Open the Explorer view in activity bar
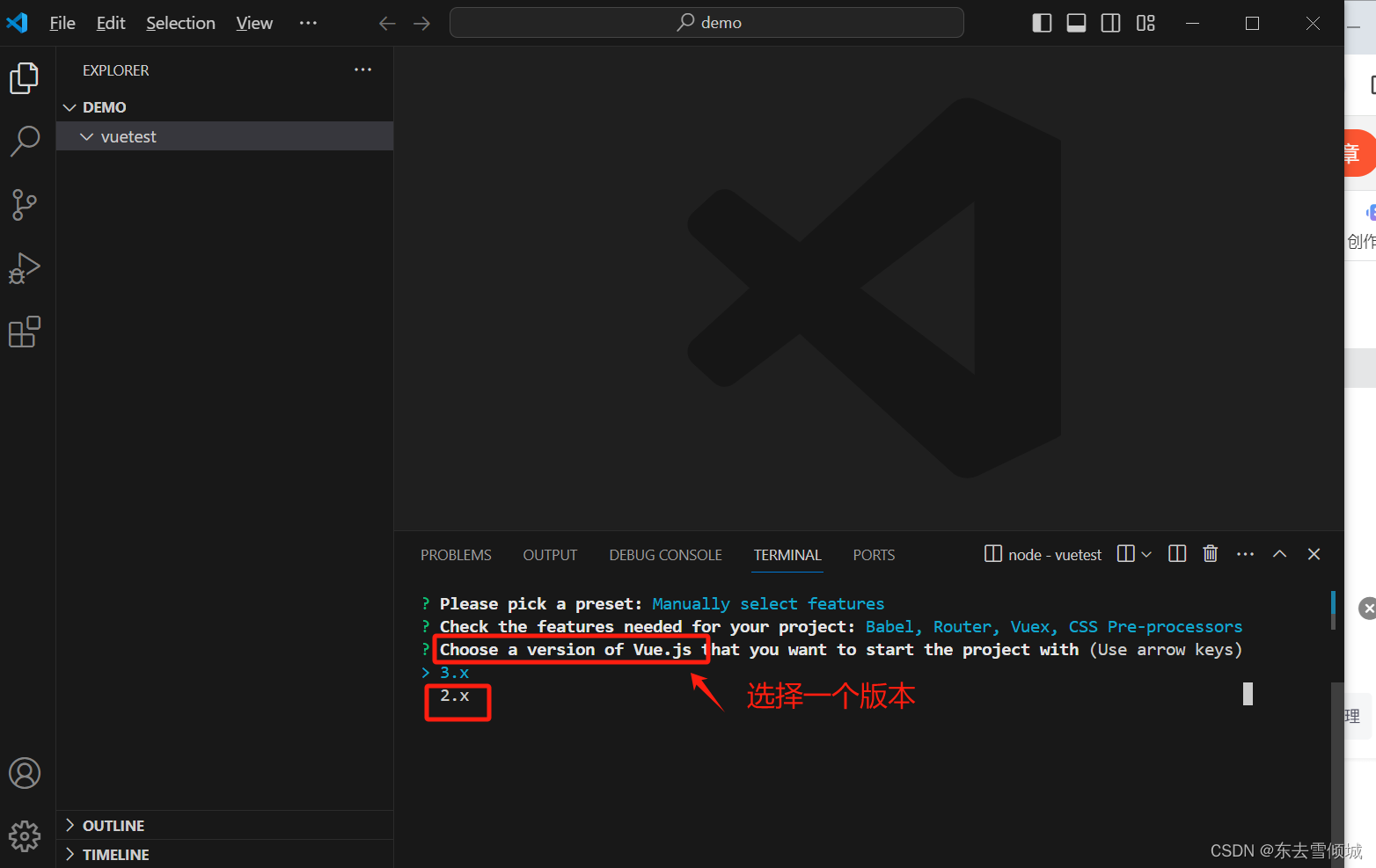Screen dimensions: 1376x868 tap(25, 78)
